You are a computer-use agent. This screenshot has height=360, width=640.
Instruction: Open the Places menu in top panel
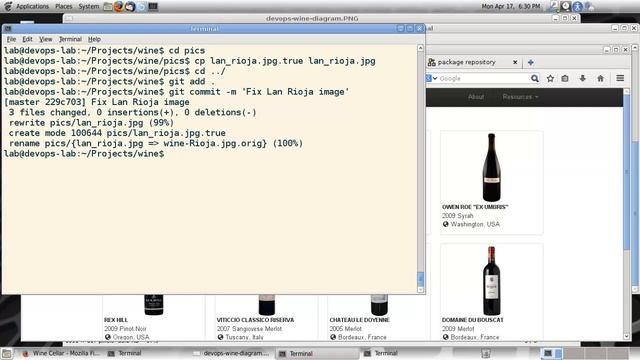tap(64, 7)
